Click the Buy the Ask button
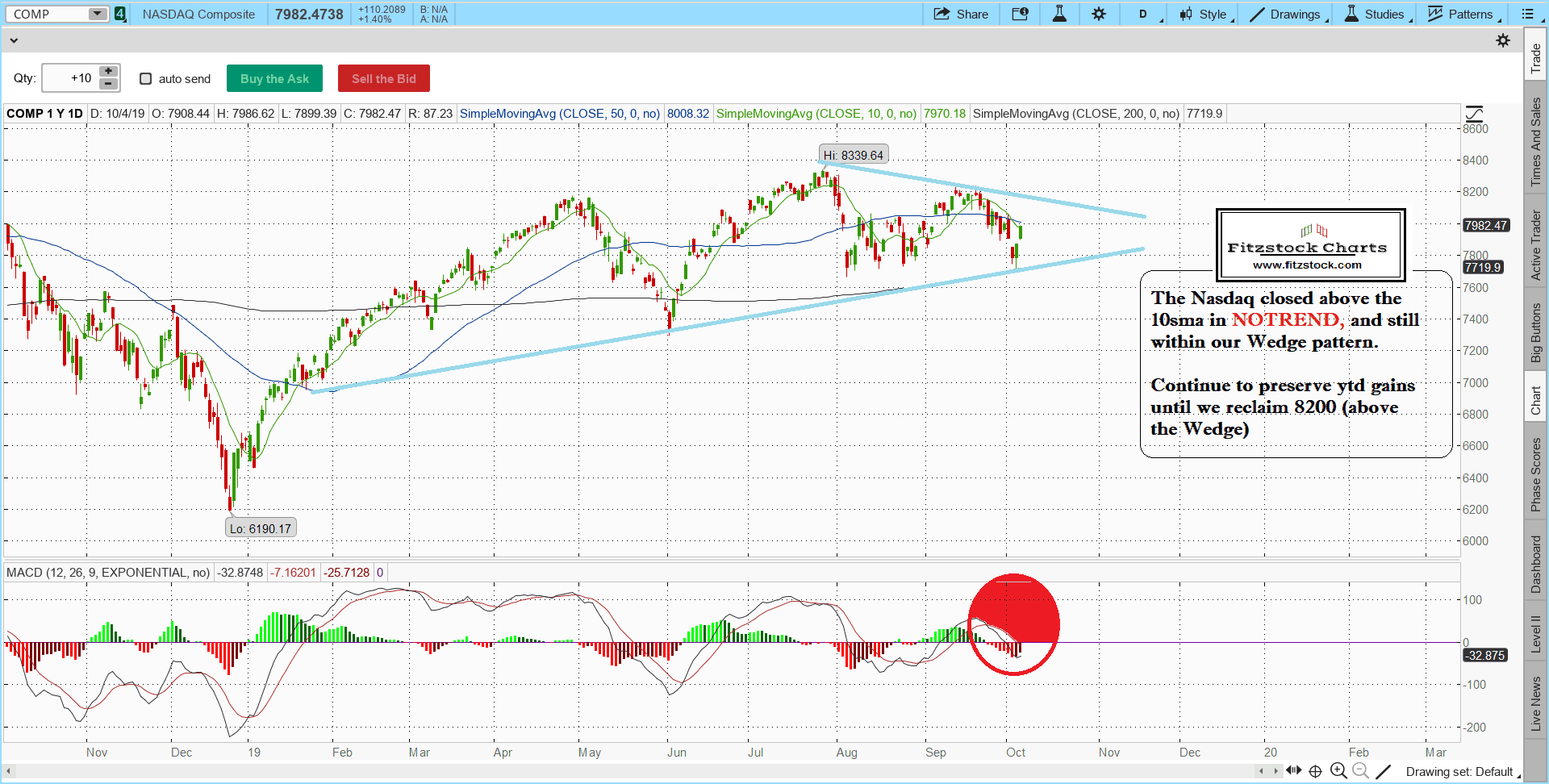The width and height of the screenshot is (1549, 784). click(274, 78)
